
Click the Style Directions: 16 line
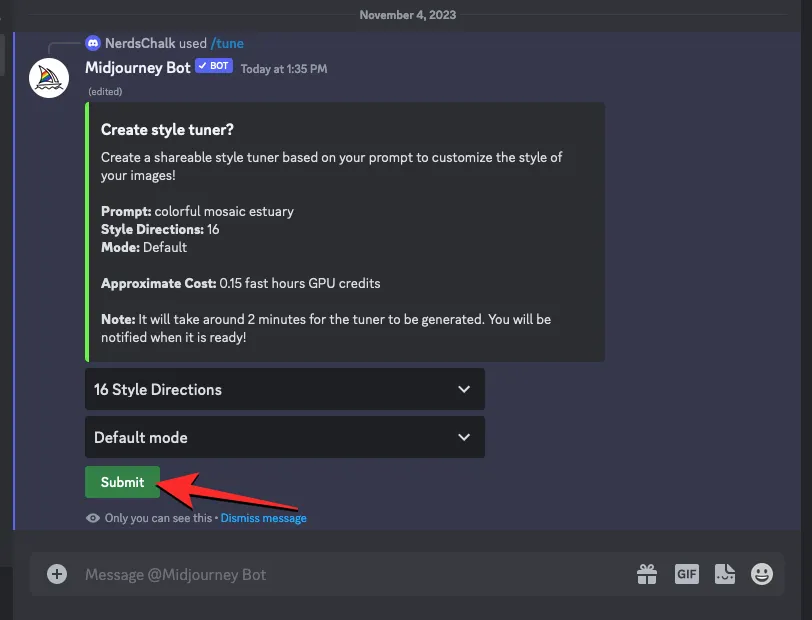coord(160,229)
